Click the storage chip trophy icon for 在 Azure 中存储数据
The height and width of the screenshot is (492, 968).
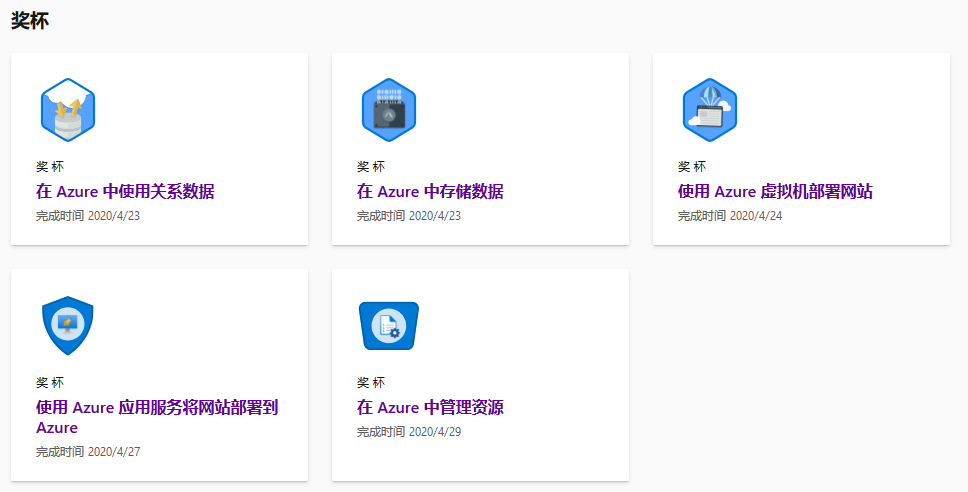coord(389,110)
